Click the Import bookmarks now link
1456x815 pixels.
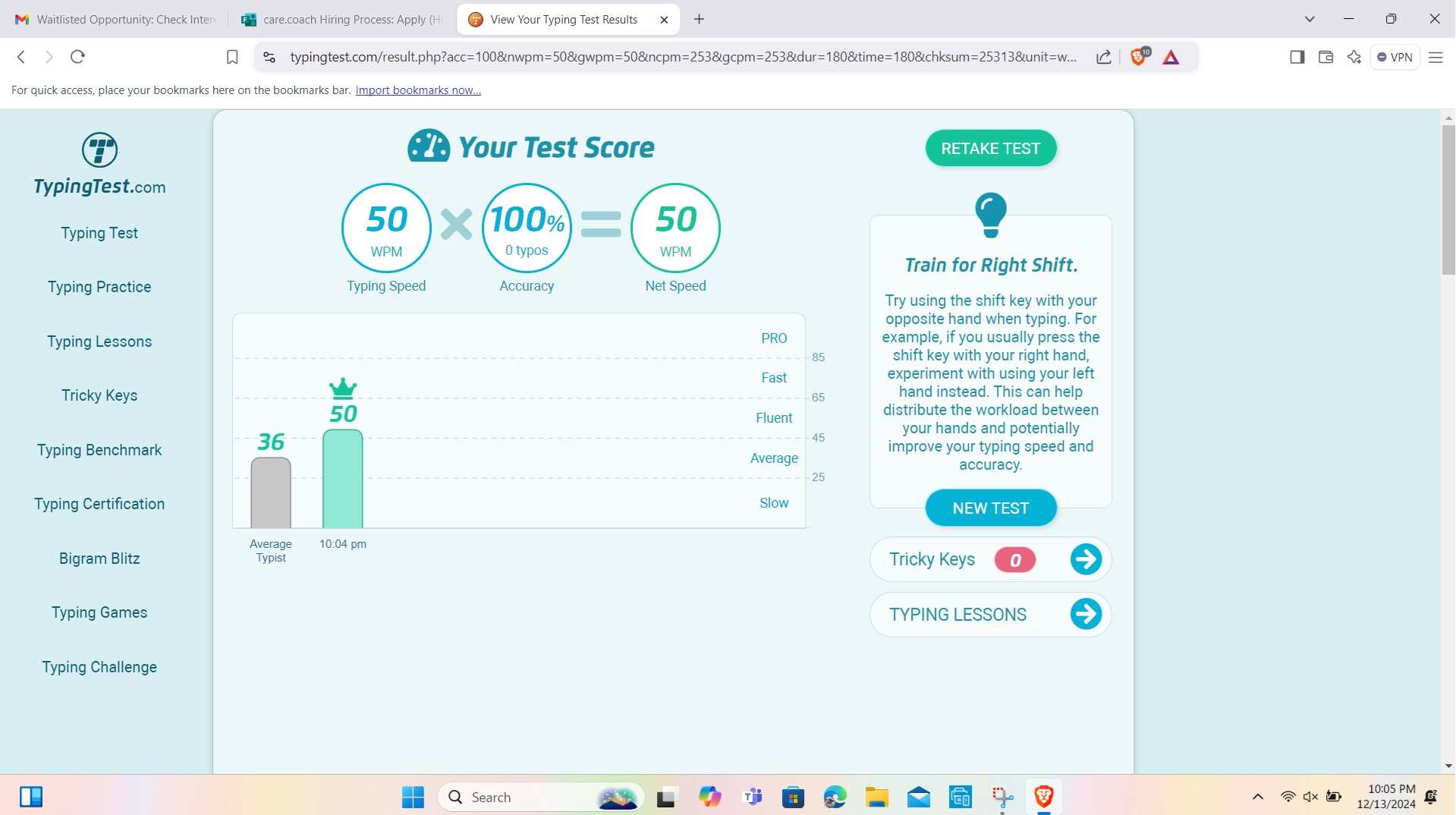tap(418, 90)
